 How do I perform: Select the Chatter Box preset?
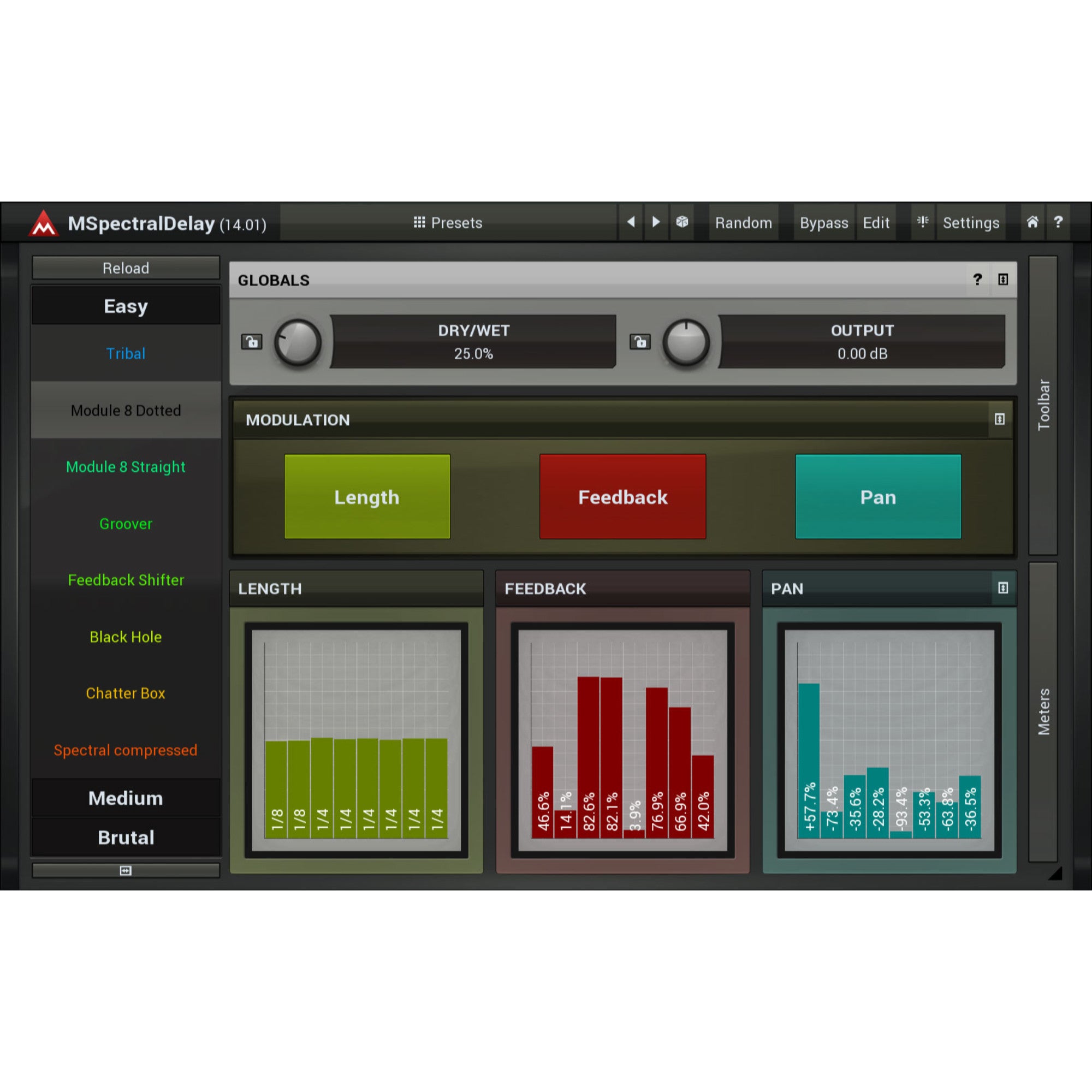(126, 693)
